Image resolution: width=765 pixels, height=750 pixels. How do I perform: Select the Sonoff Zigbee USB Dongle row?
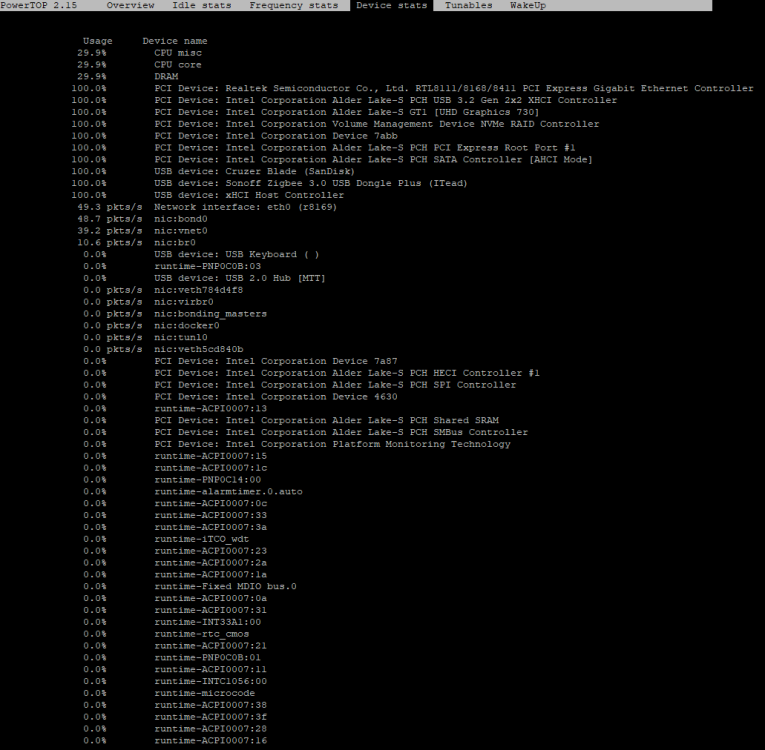269,183
